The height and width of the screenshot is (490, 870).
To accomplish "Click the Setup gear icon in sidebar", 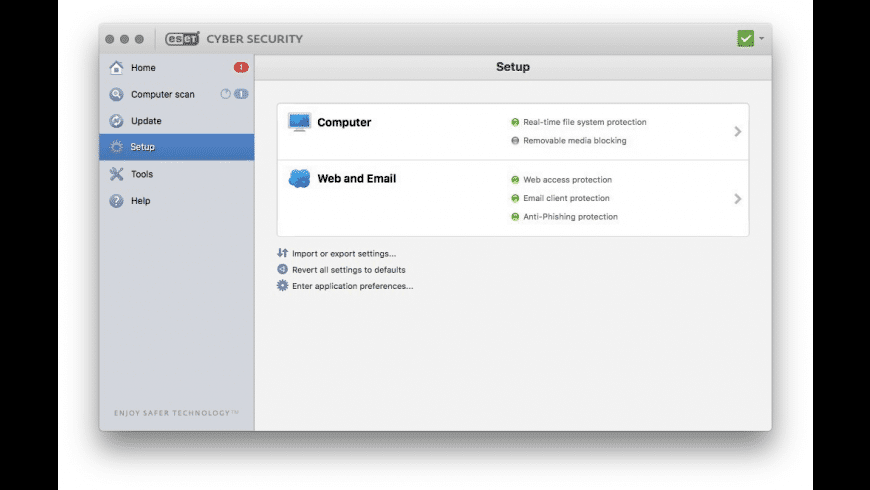I will (116, 147).
